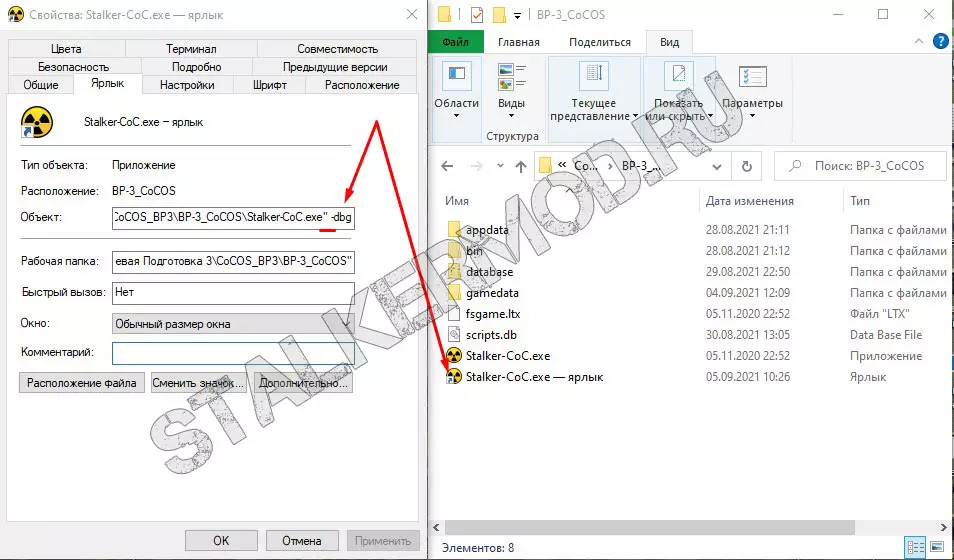
Task: Click the Применить button
Action: 383,541
